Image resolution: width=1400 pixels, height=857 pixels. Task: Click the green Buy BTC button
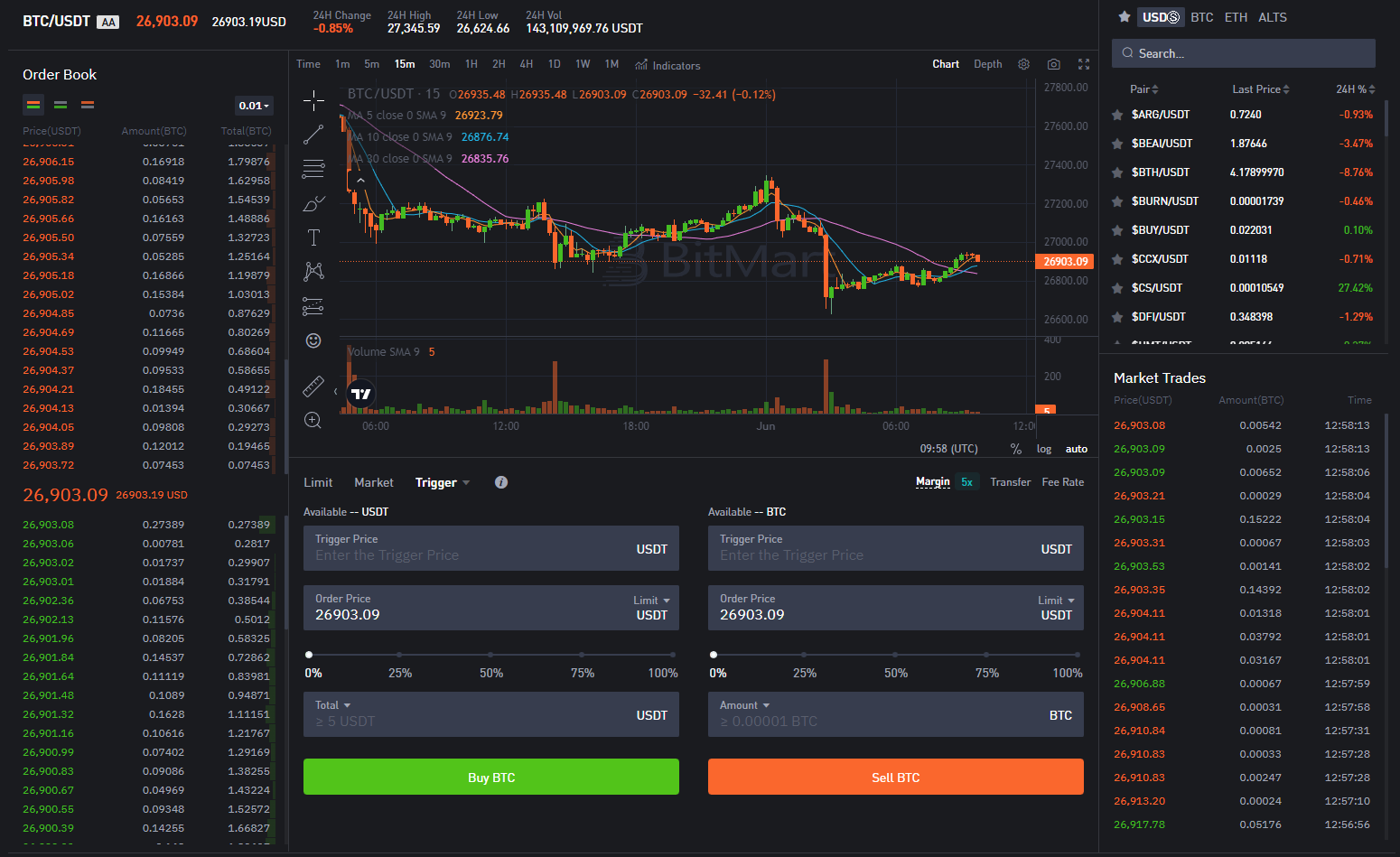tap(491, 777)
